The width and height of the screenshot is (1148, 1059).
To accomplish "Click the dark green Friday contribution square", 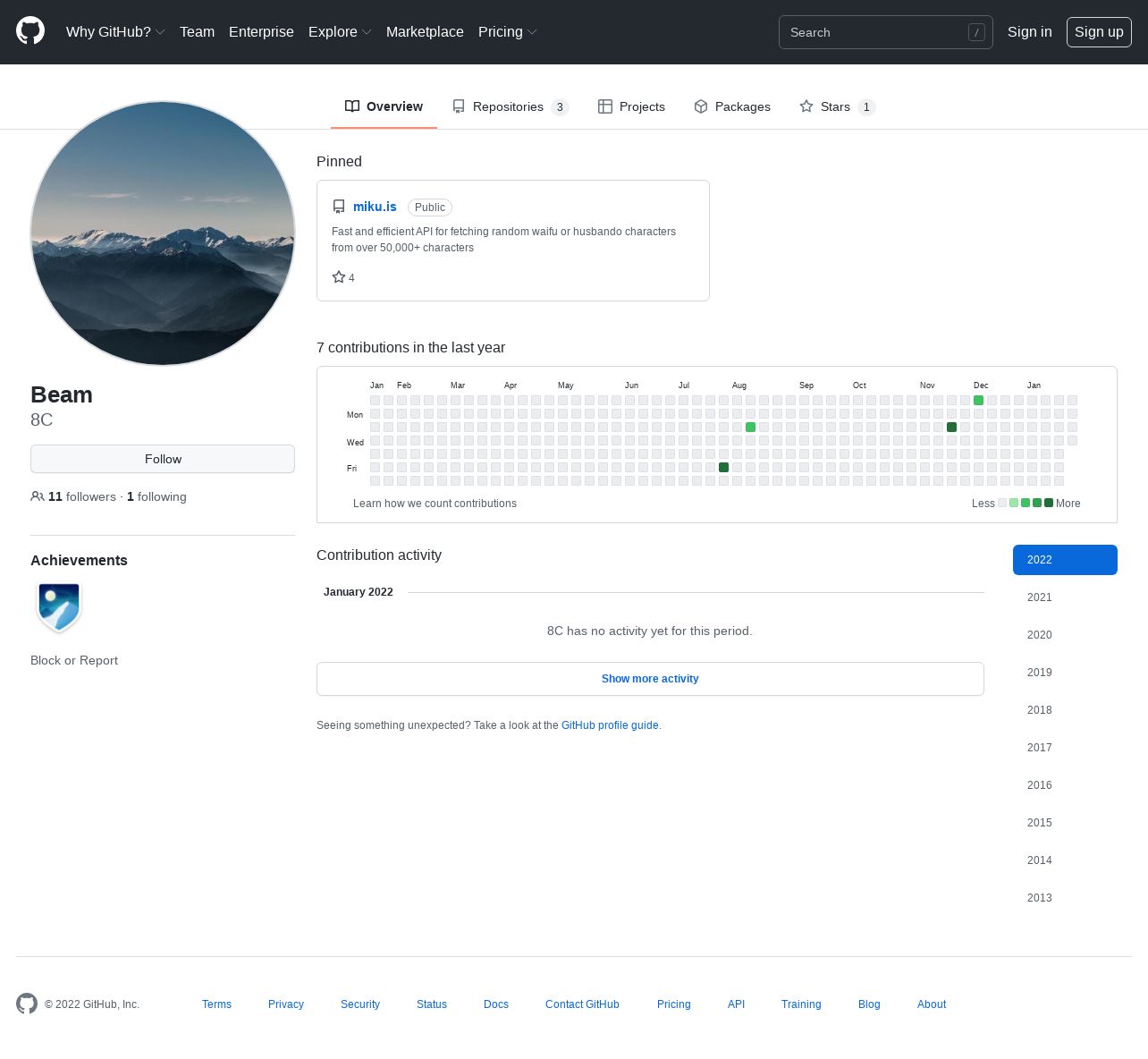I will pos(723,467).
